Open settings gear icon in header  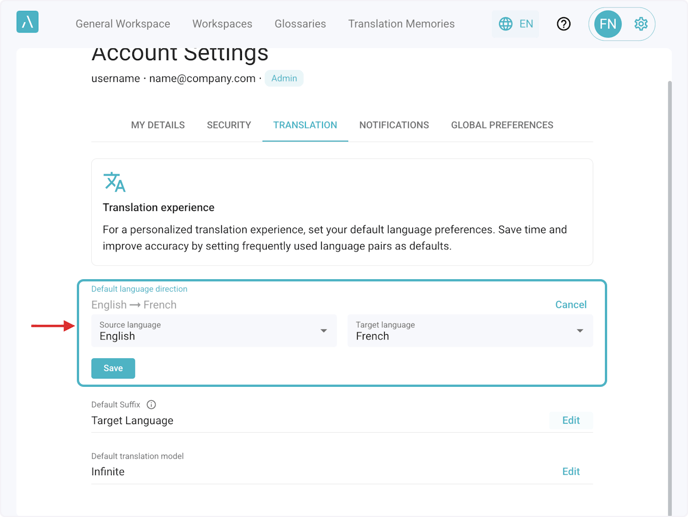(641, 24)
